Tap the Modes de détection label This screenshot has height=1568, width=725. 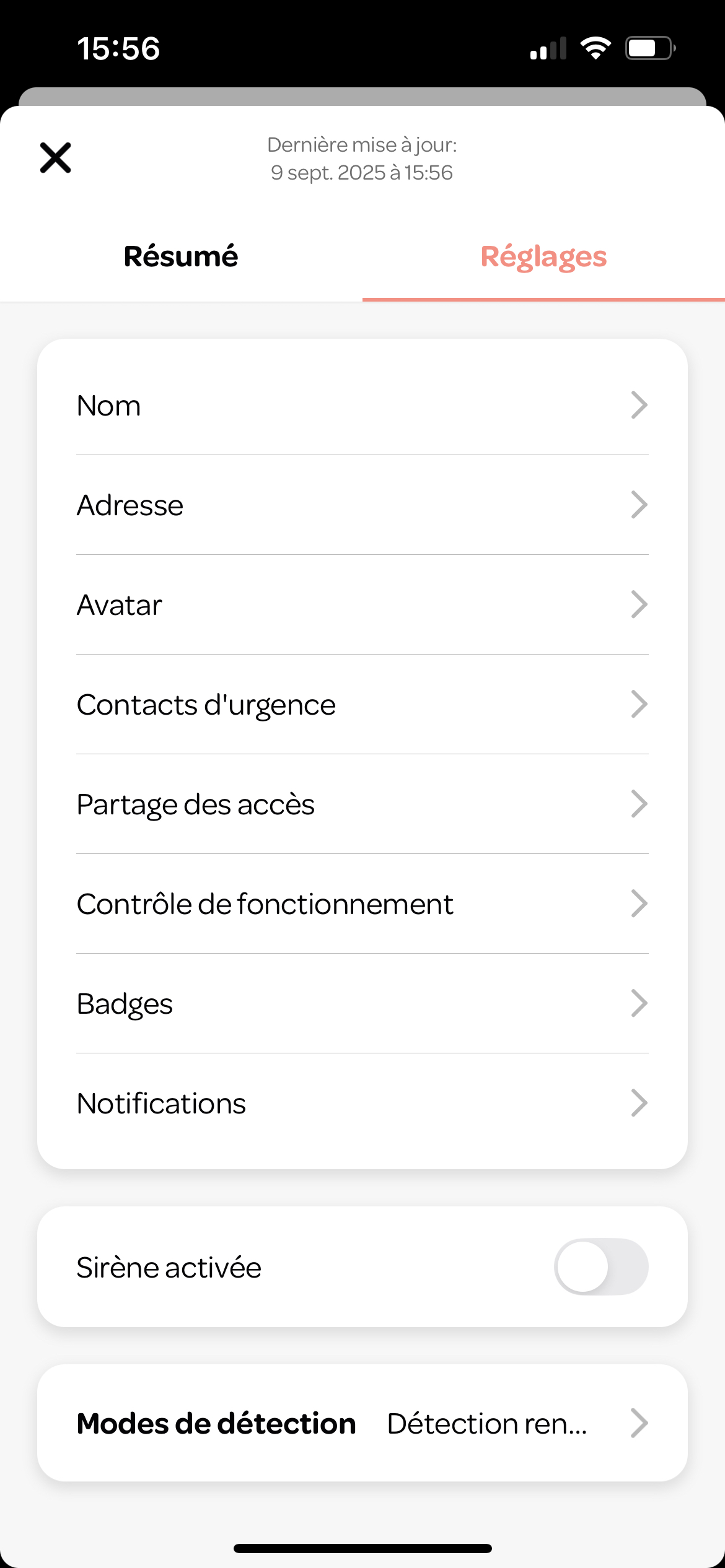(216, 1423)
